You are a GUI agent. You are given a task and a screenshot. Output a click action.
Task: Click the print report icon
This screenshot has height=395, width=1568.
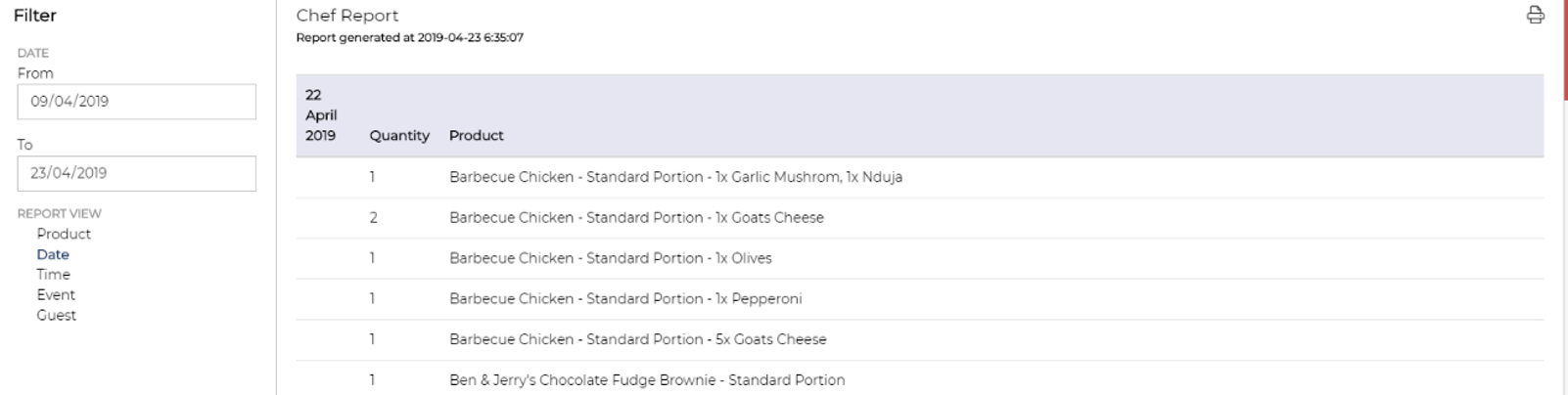point(1535,15)
